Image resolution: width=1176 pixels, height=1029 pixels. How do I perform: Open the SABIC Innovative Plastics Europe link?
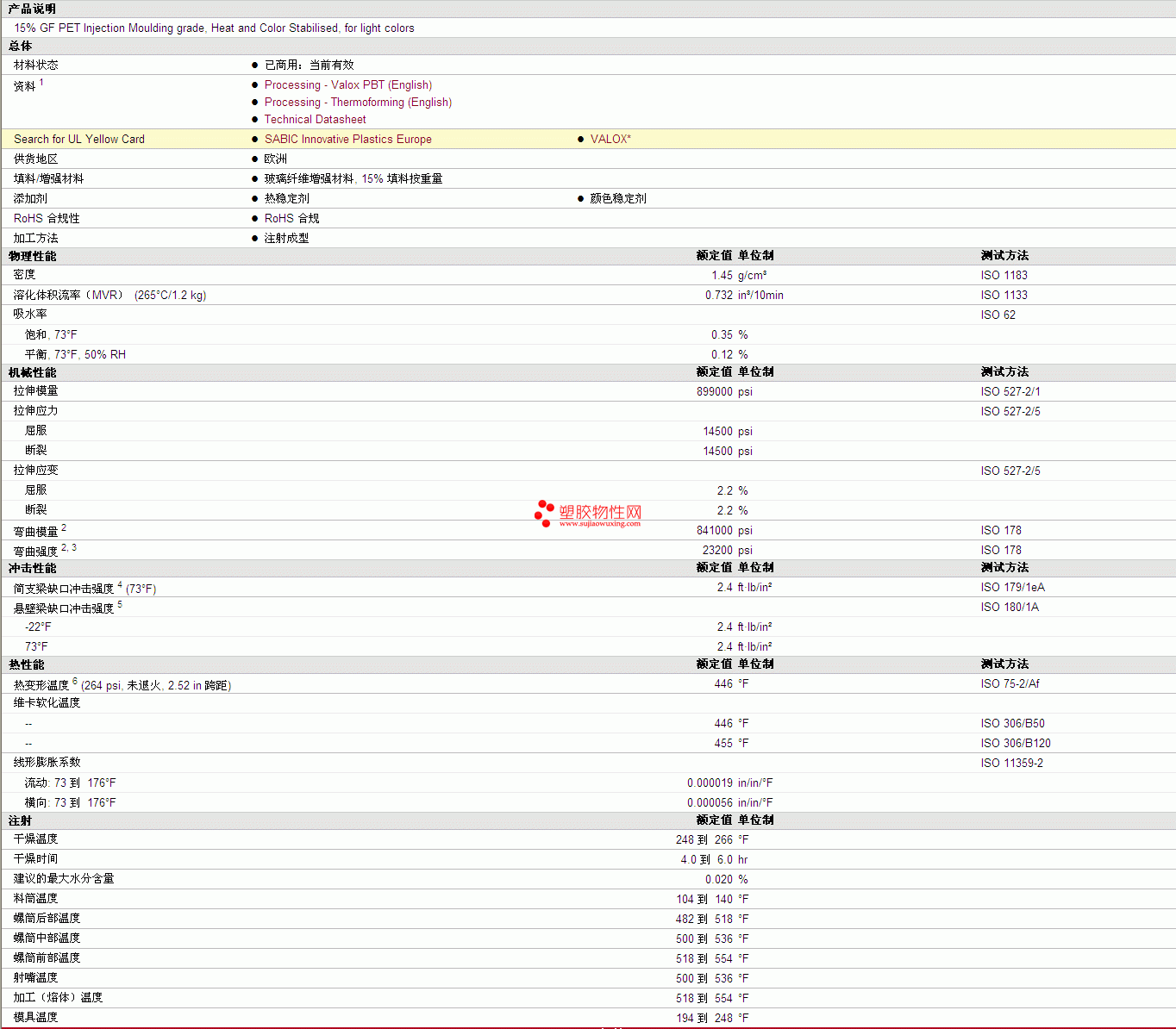[347, 139]
